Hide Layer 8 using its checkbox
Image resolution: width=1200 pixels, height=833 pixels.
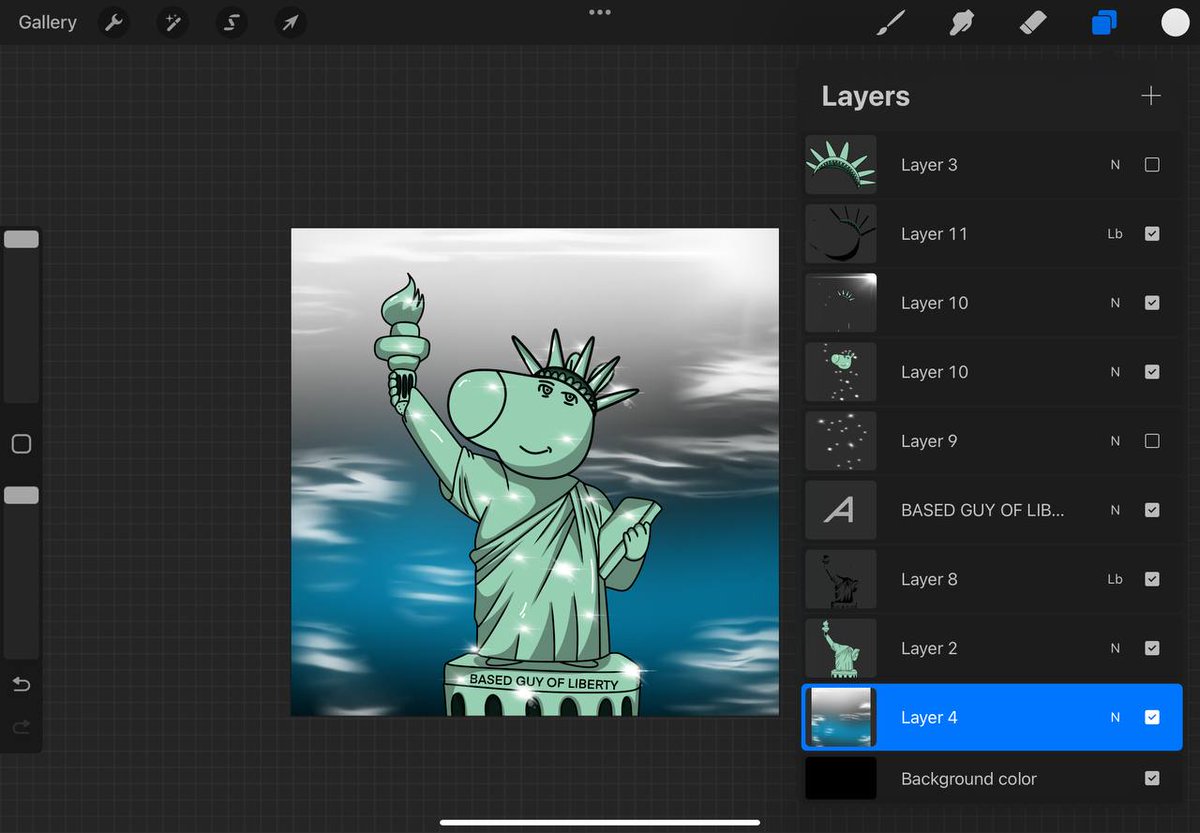coord(1152,579)
